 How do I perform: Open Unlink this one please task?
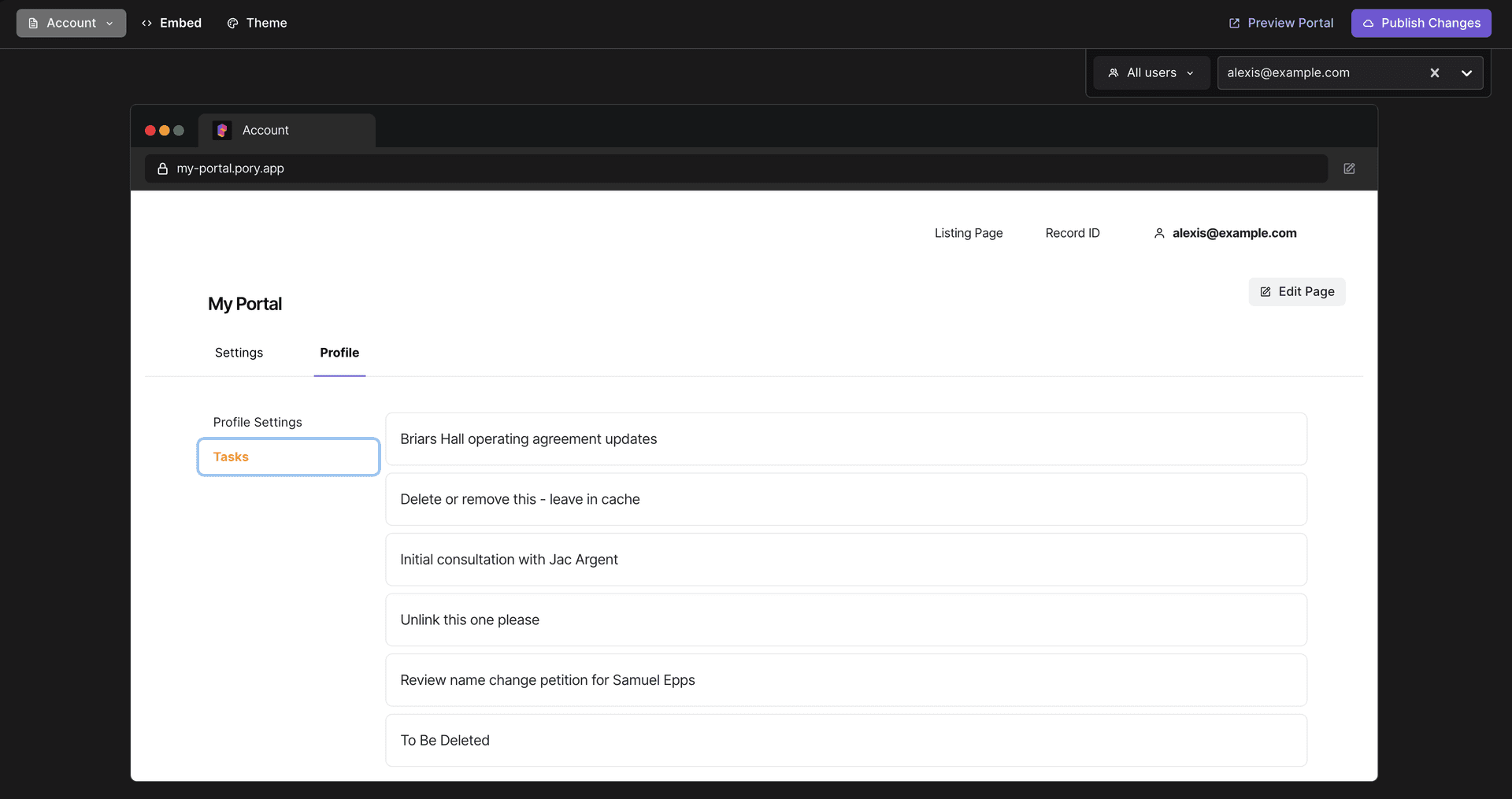pyautogui.click(x=846, y=620)
